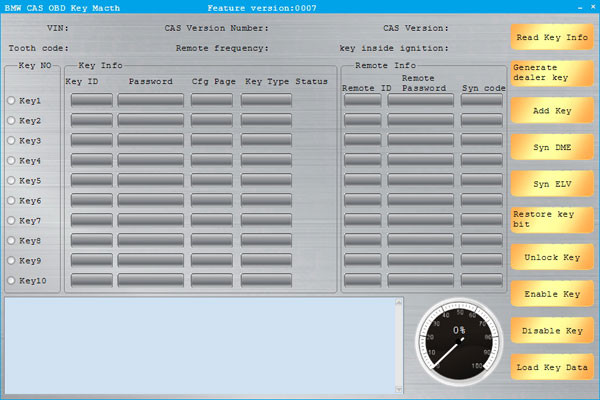Image resolution: width=600 pixels, height=400 pixels.
Task: Click the Cfg Page field for Key7
Action: [212, 220]
